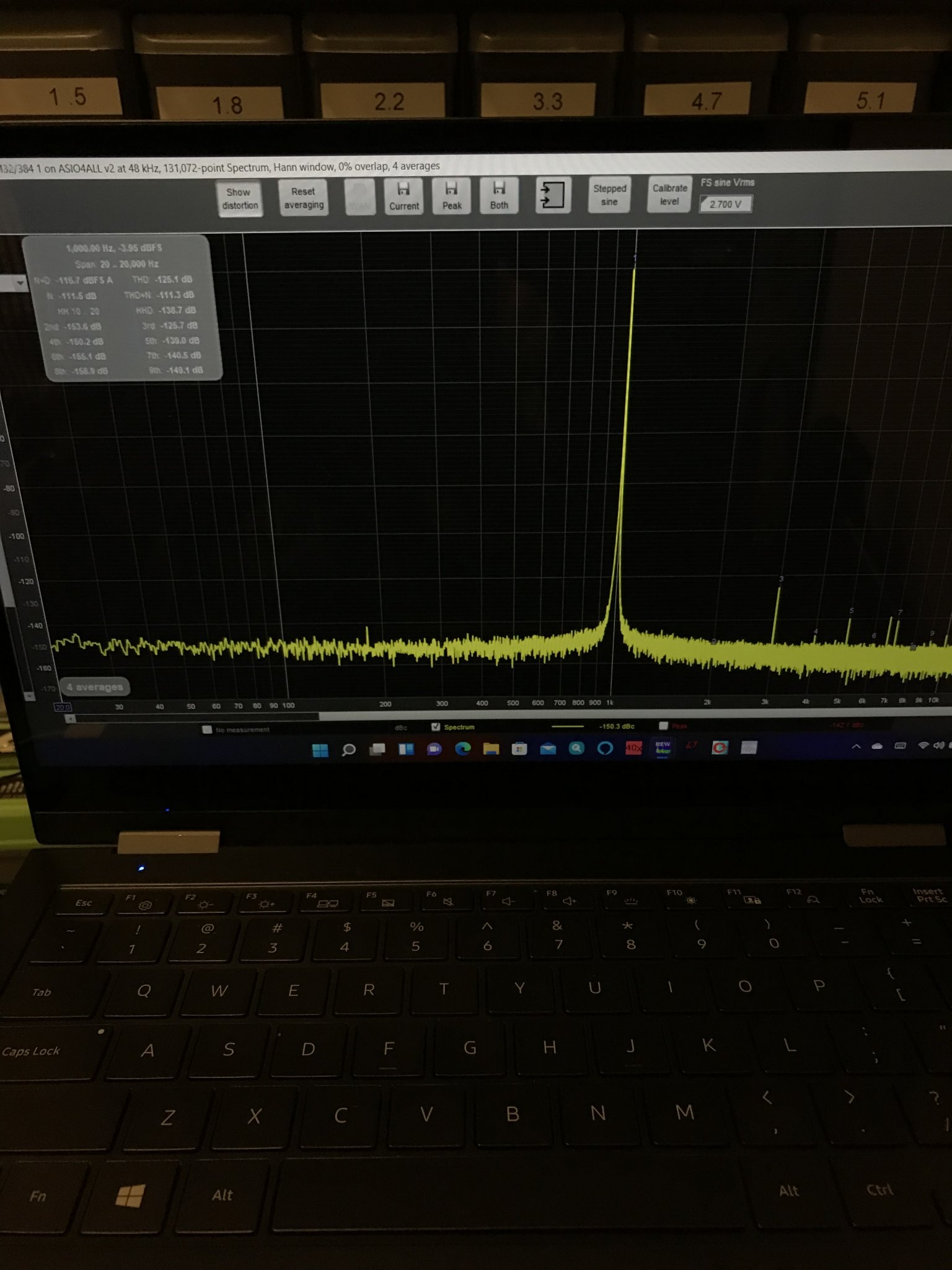Viewport: 952px width, 1270px height.
Task: Open the Windows Start menu
Action: pyautogui.click(x=320, y=750)
